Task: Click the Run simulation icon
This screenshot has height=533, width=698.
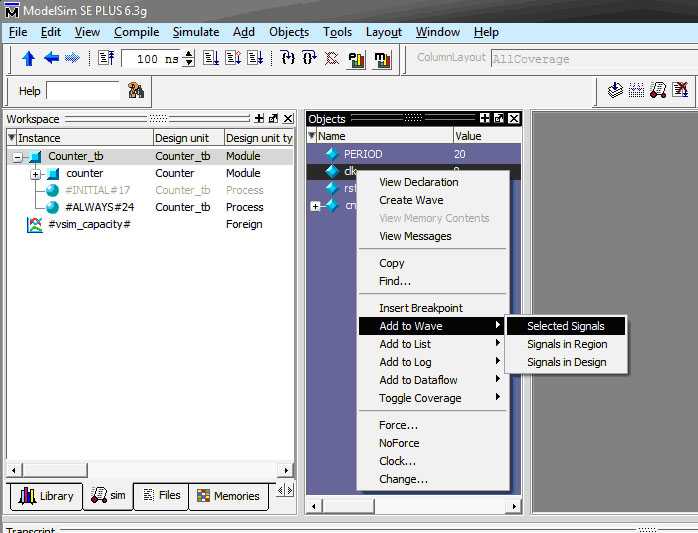Action: point(211,58)
